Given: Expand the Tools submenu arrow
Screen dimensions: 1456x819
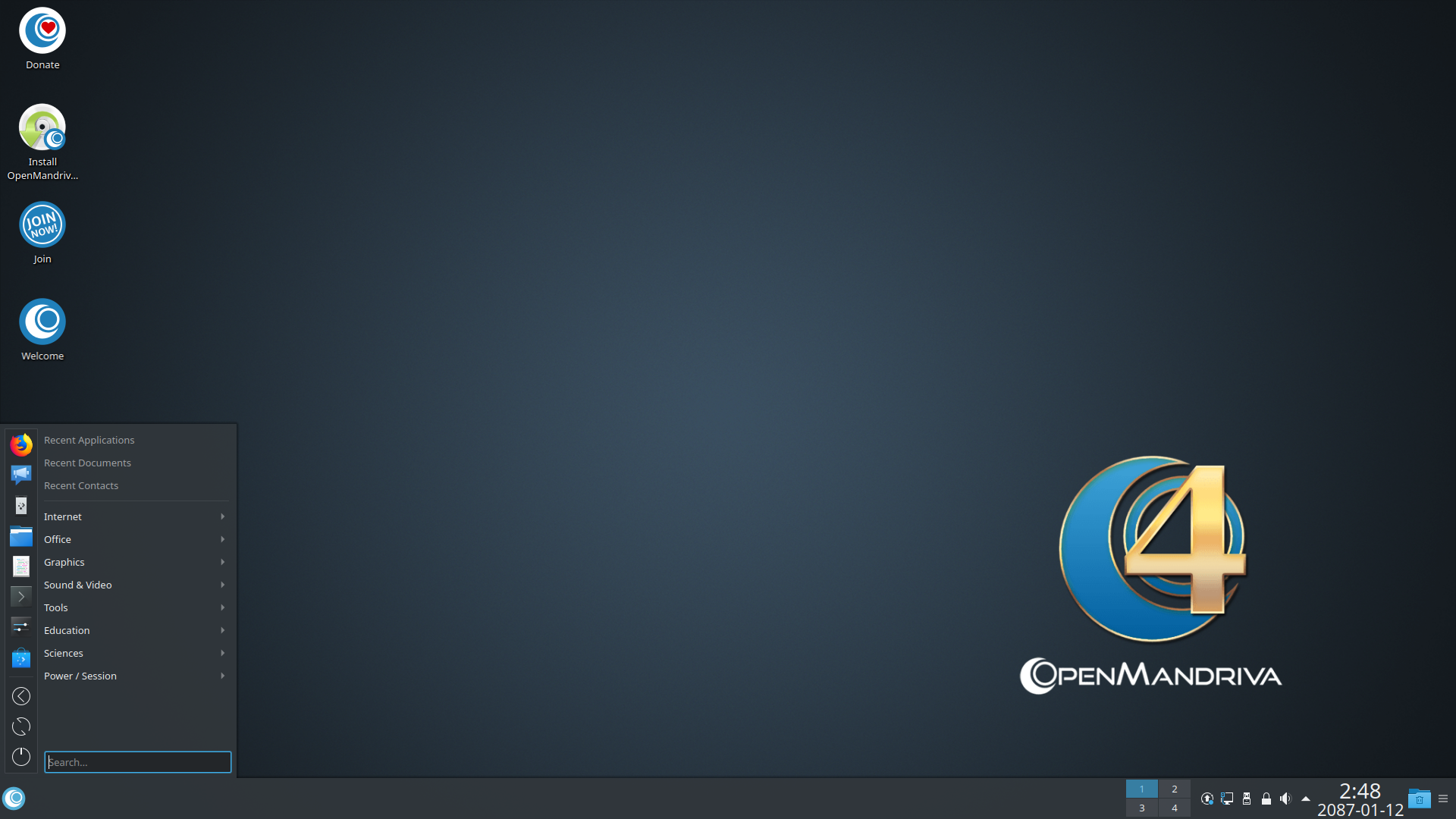Looking at the screenshot, I should point(222,607).
